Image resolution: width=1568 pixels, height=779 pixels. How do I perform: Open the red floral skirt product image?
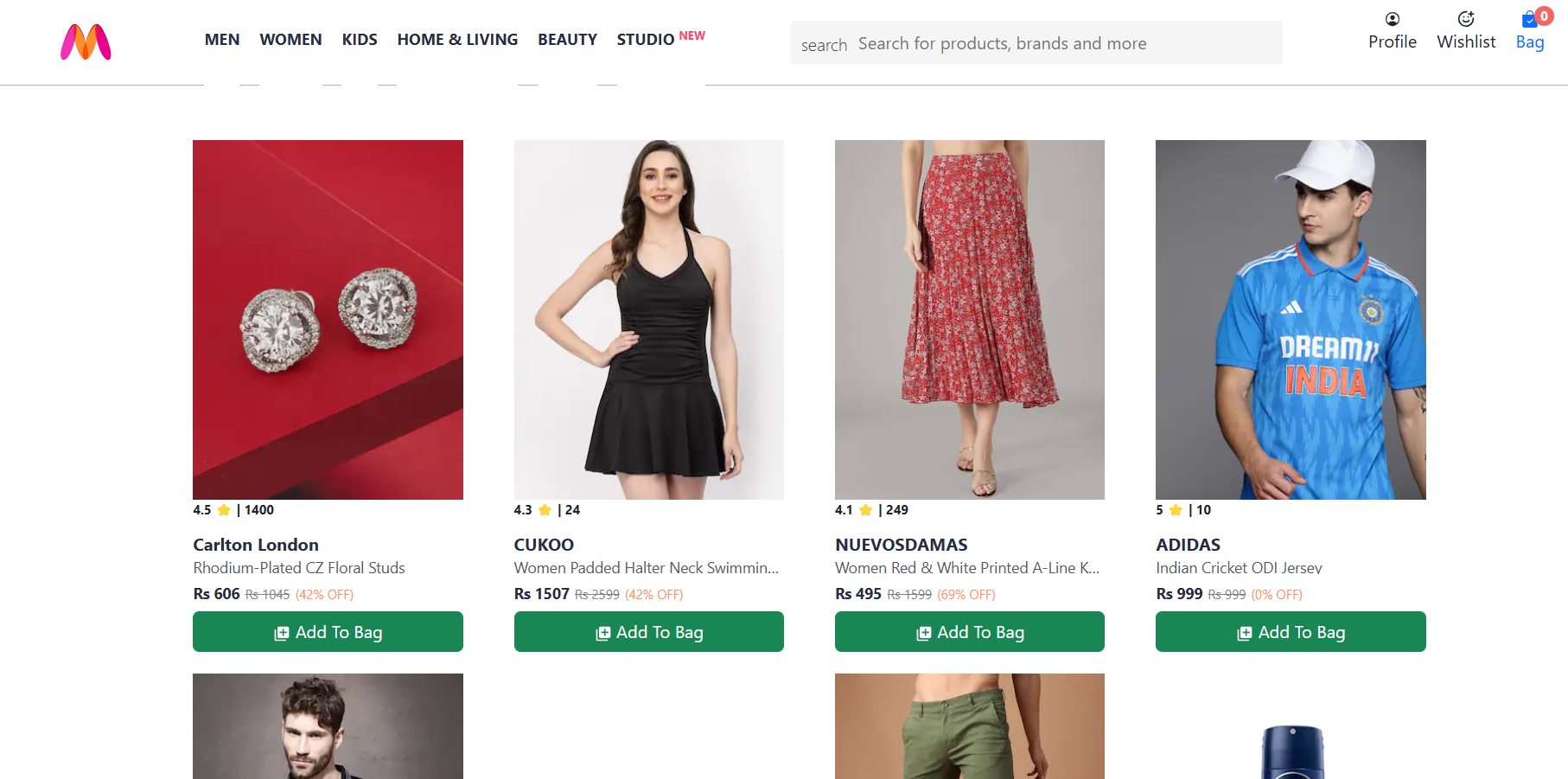[x=969, y=319]
